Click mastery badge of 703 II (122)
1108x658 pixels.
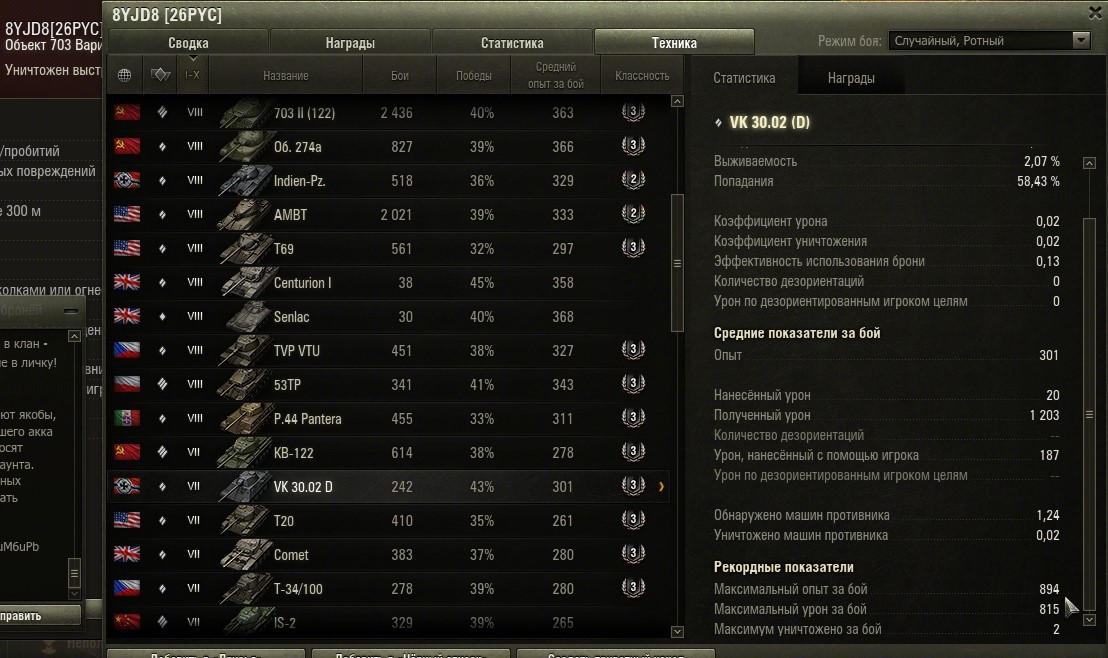pyautogui.click(x=633, y=112)
